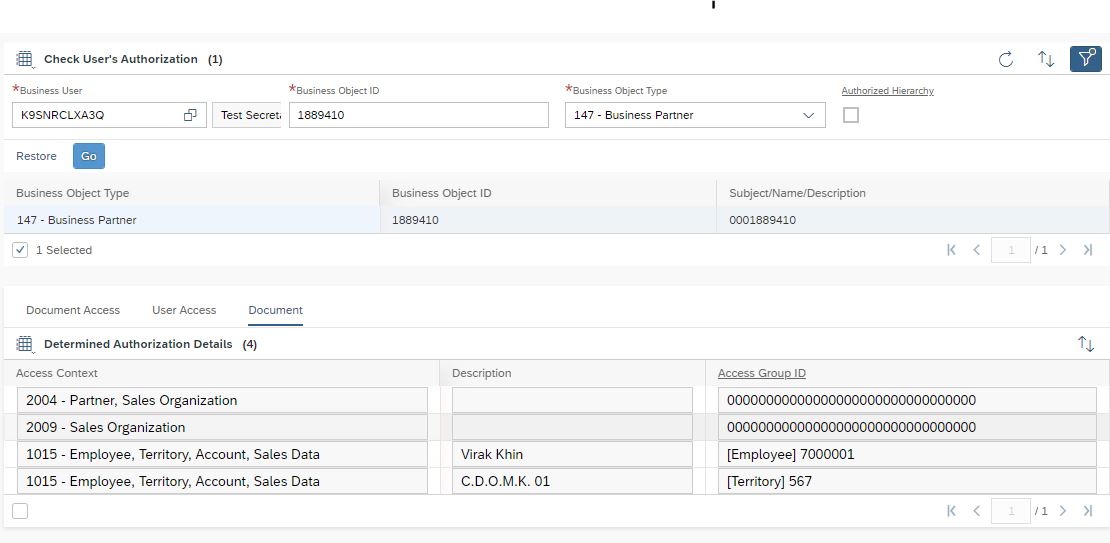
Task: Expand the Business Object Type dropdown
Action: (808, 115)
